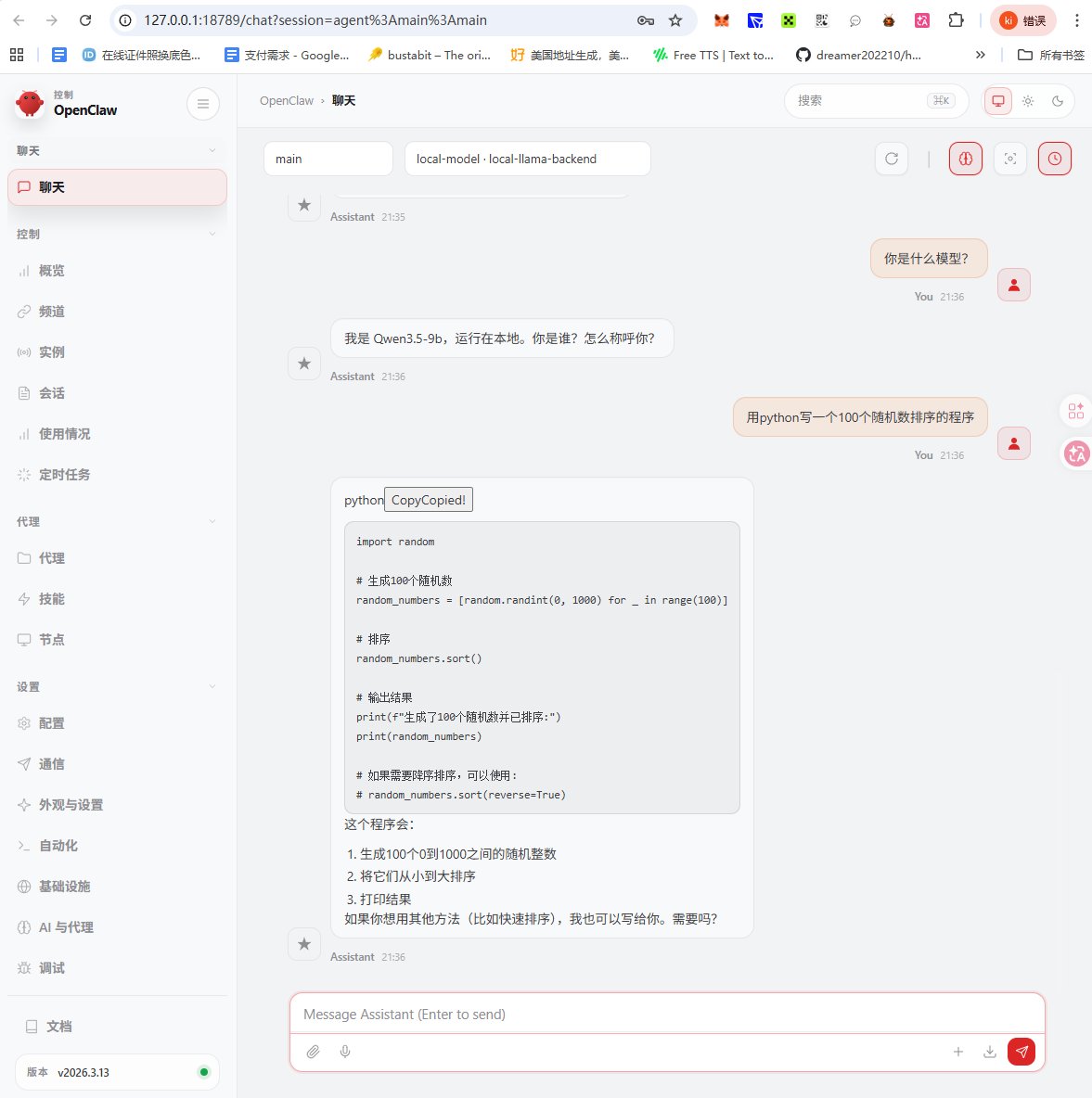The height and width of the screenshot is (1098, 1092).
Task: Open the apps grid icon in bookmarks bar
Action: point(17,55)
